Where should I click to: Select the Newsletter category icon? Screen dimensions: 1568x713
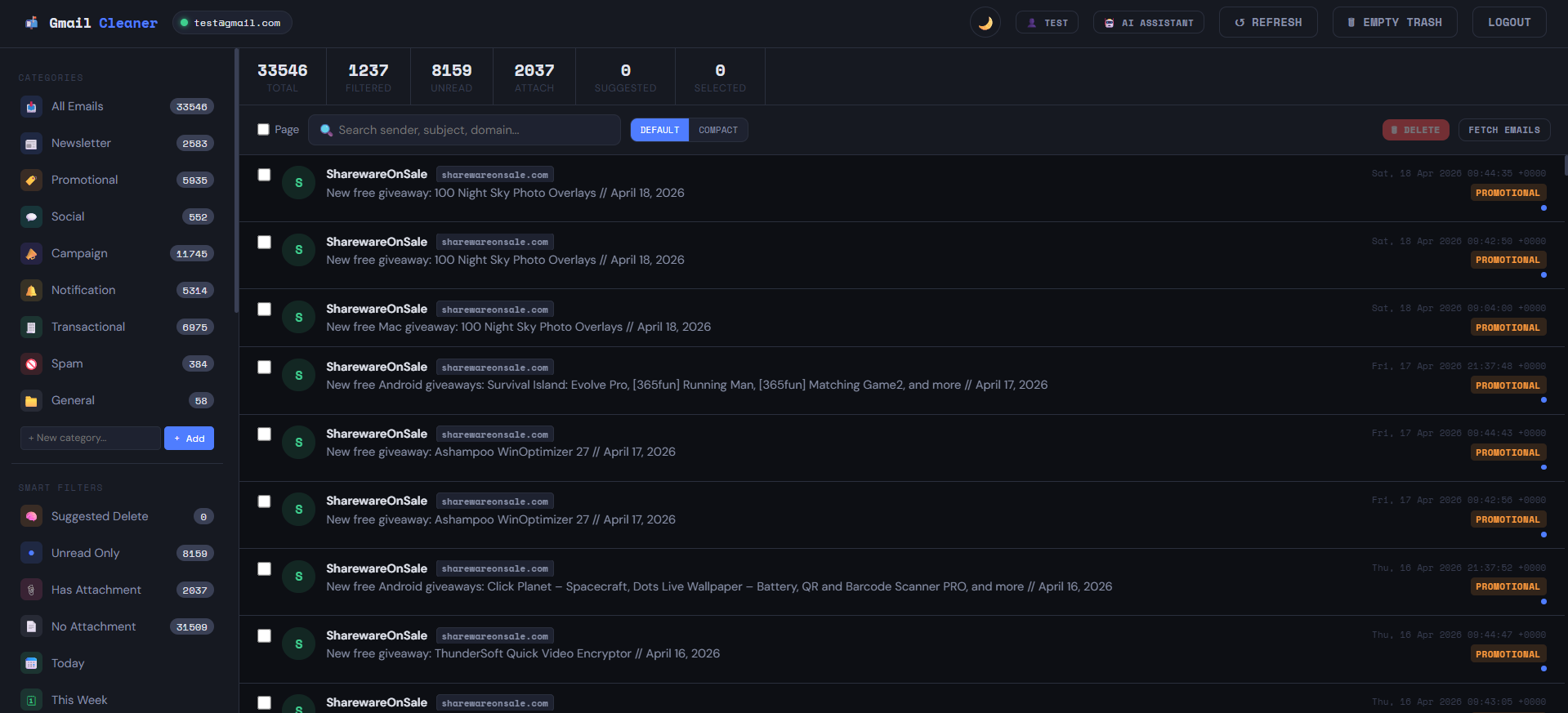click(x=31, y=144)
